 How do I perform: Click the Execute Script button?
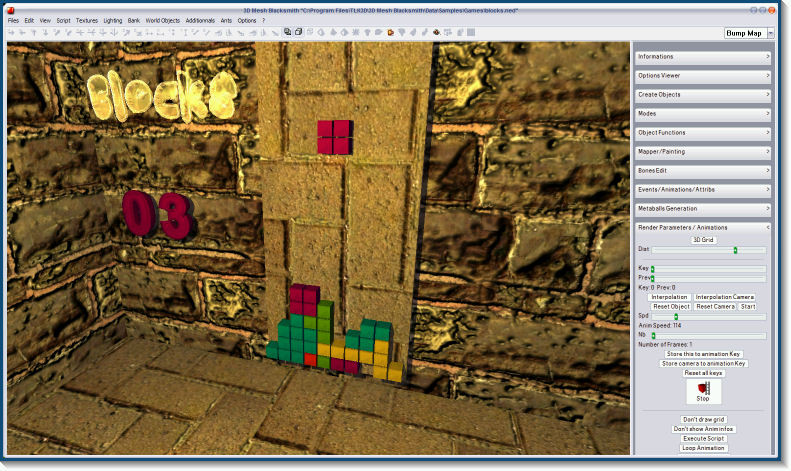(x=703, y=439)
